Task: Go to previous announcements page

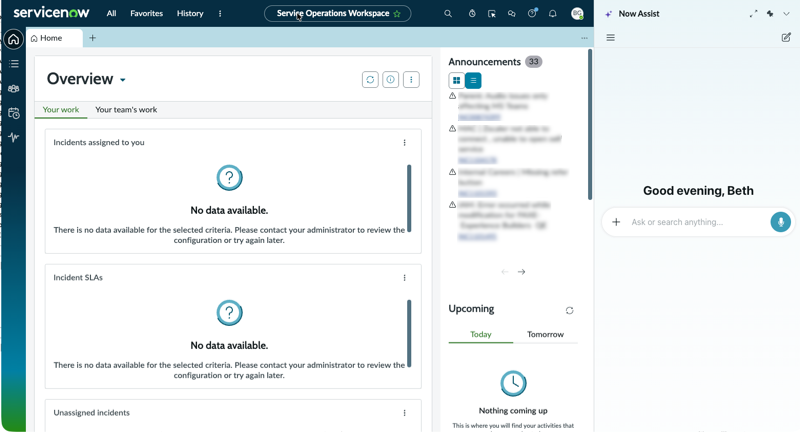Action: tap(505, 272)
